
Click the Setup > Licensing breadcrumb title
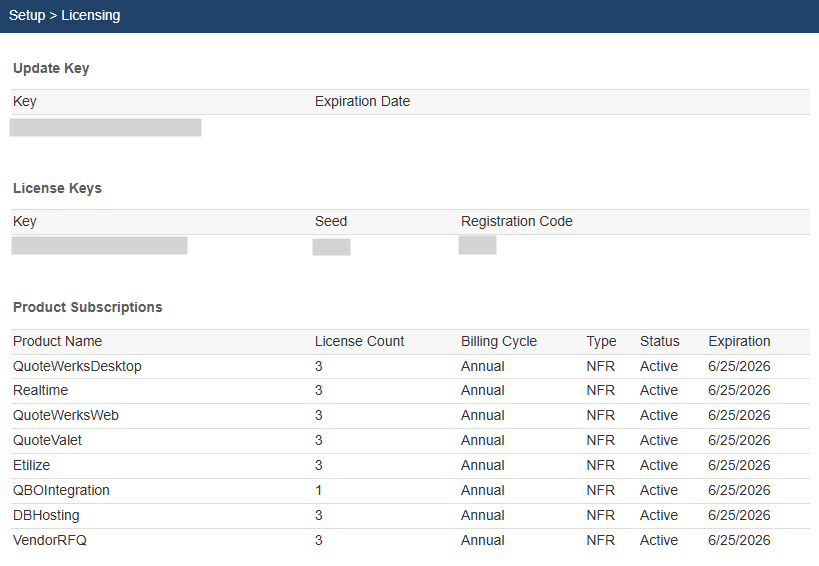point(64,16)
